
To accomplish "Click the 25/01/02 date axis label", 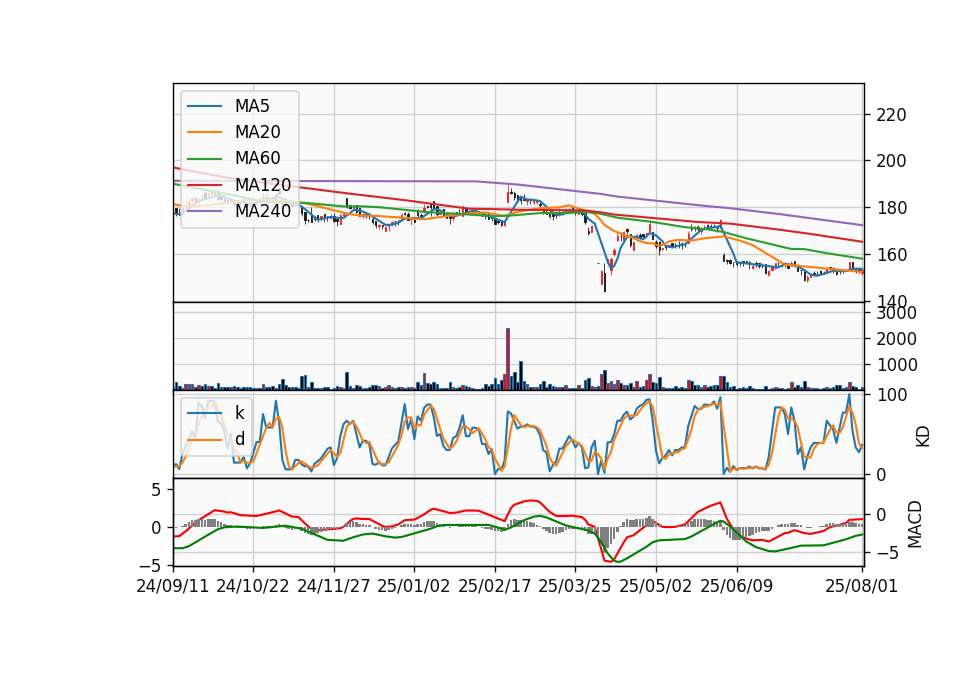I will [x=413, y=586].
